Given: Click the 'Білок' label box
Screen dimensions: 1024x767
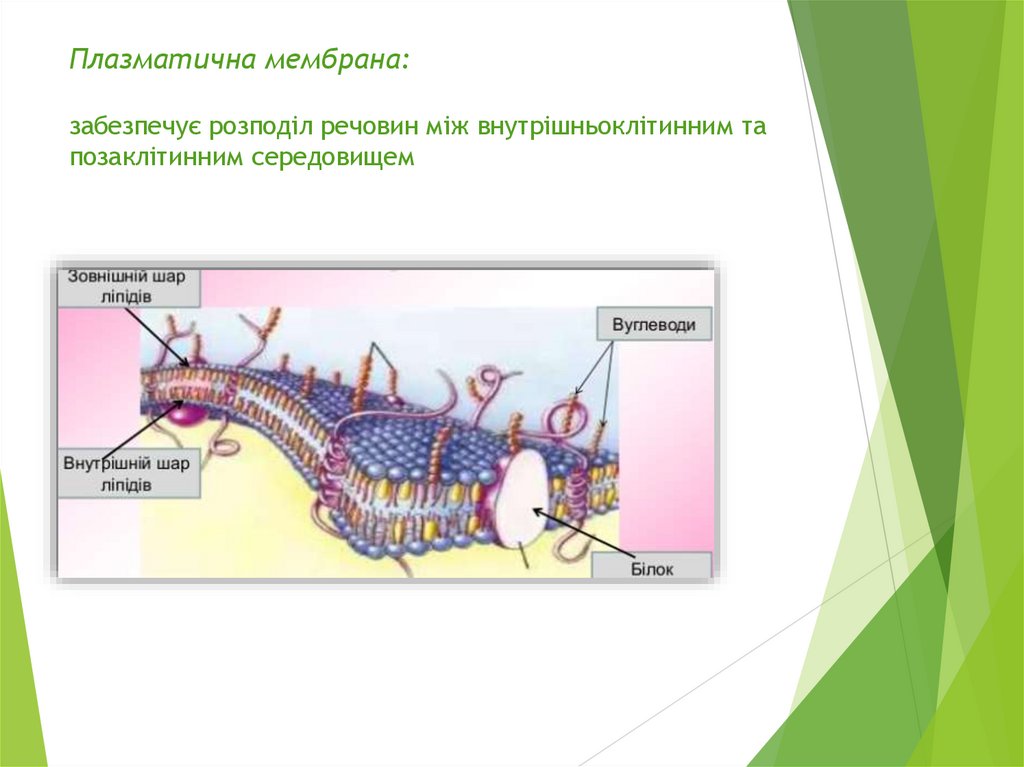Looking at the screenshot, I should coord(651,567).
